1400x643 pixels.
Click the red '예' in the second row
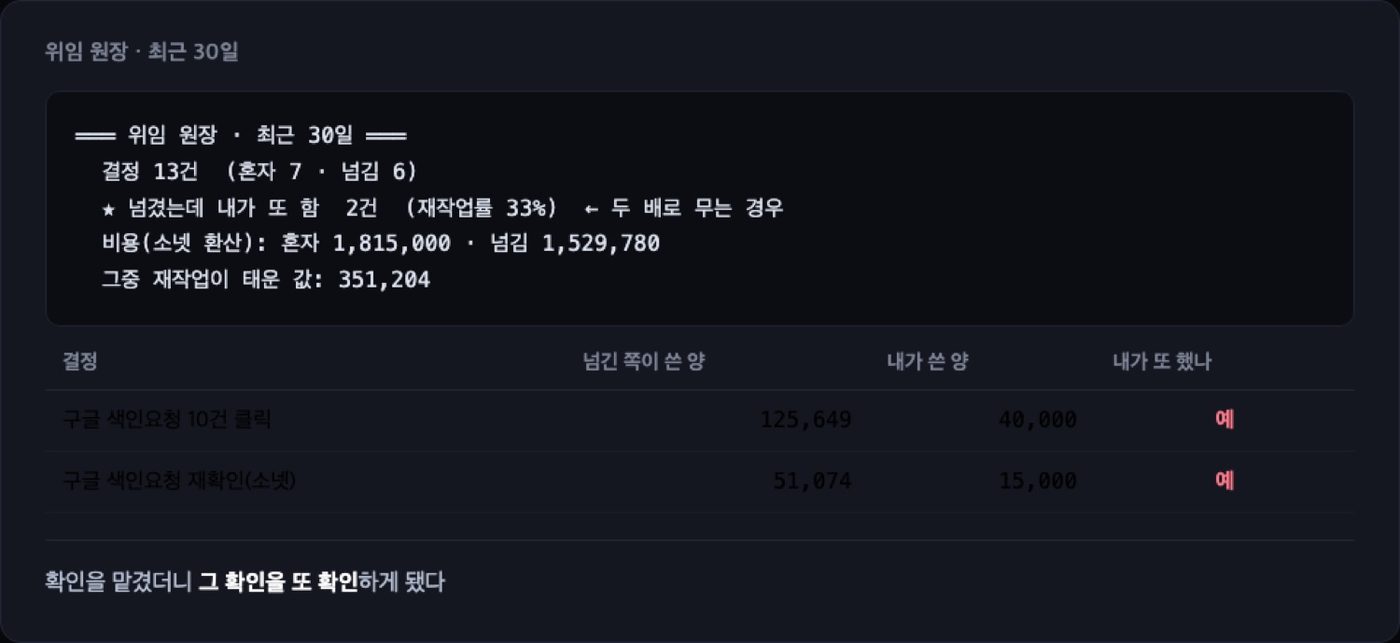pyautogui.click(x=1224, y=481)
